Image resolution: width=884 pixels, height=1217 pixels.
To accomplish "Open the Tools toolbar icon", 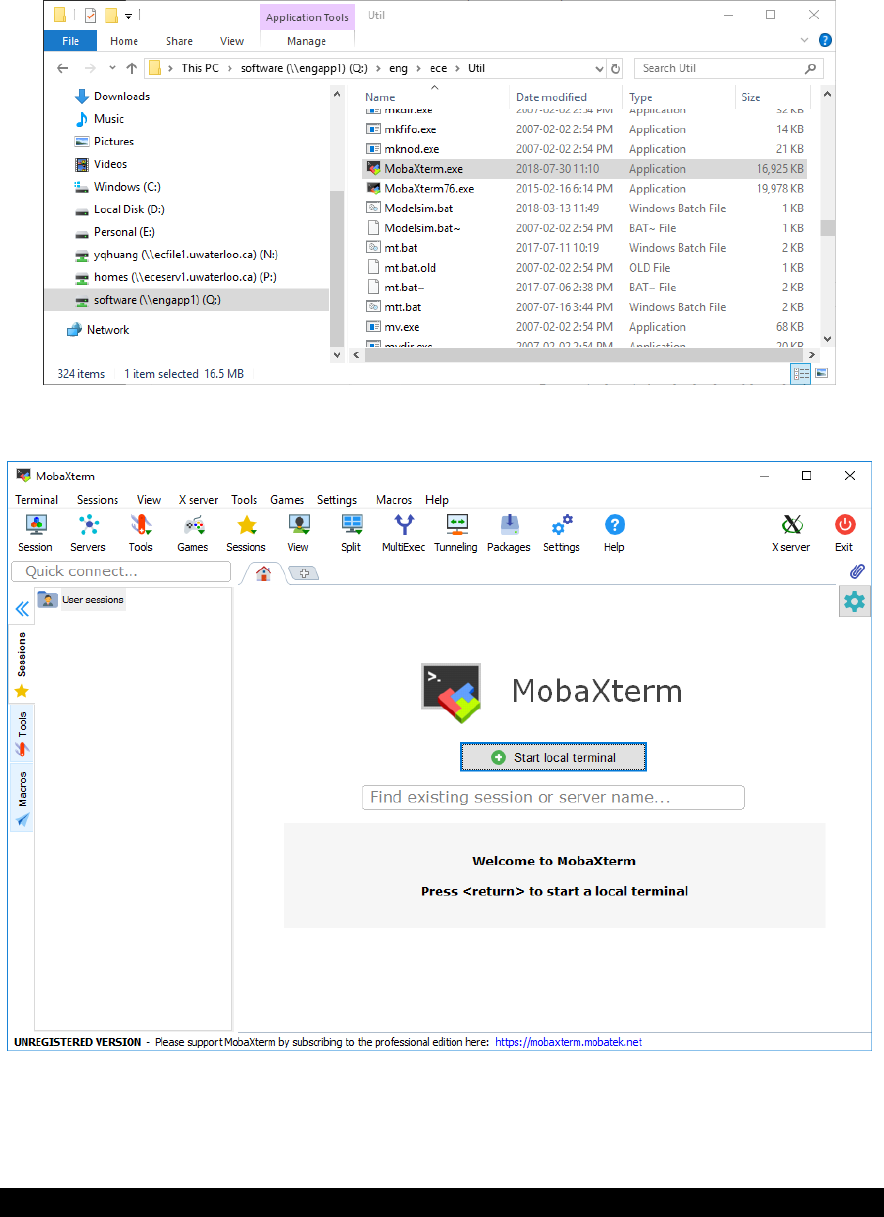I will click(x=141, y=532).
